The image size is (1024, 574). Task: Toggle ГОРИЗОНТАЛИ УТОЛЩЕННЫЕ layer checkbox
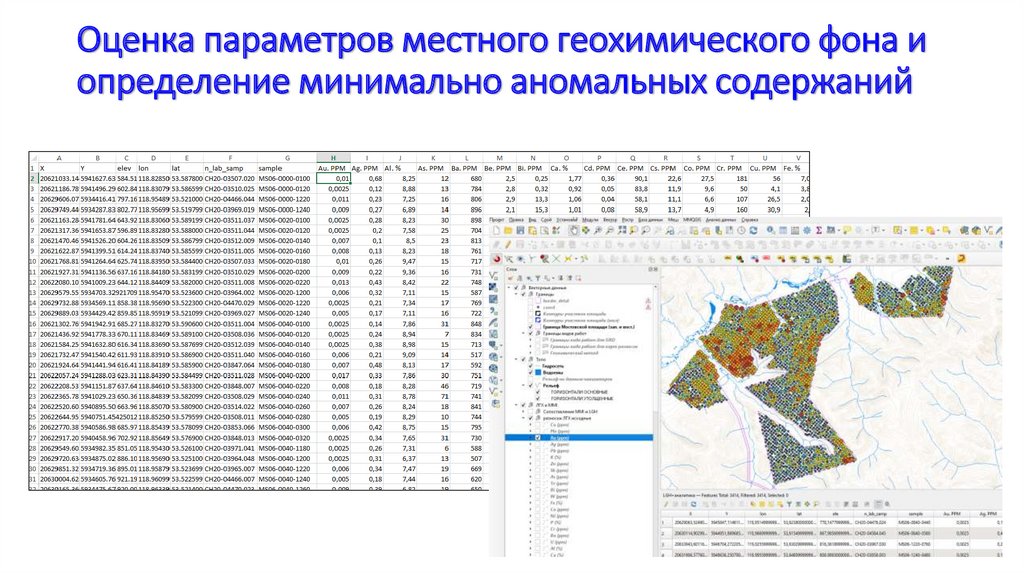pyautogui.click(x=537, y=398)
